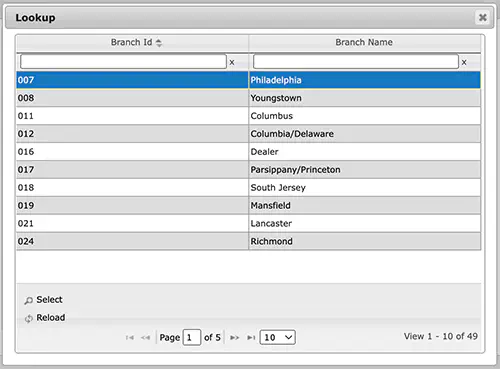Go to the previous page arrow
This screenshot has height=369, width=500.
[x=145, y=338]
